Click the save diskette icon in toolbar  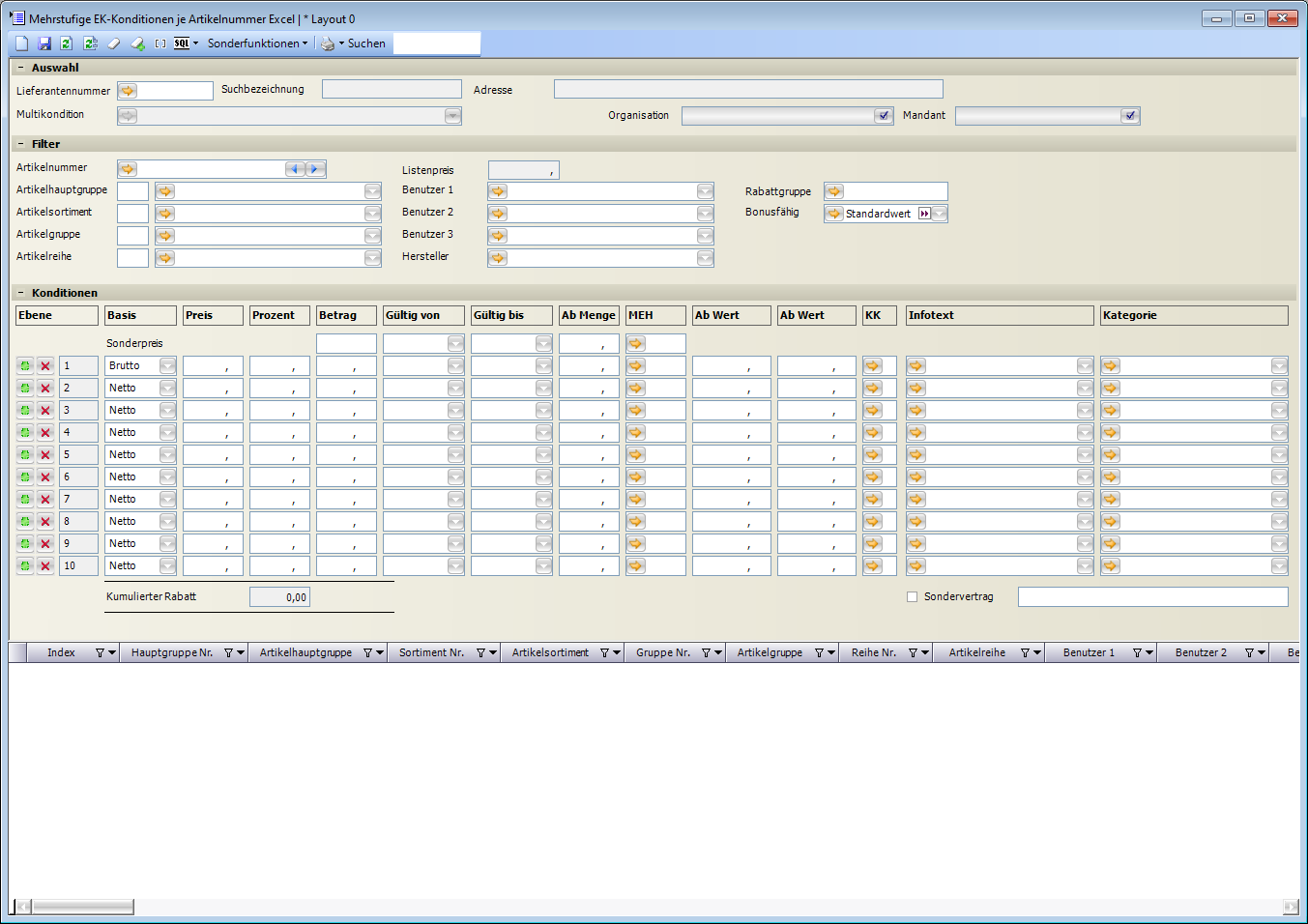coord(44,43)
